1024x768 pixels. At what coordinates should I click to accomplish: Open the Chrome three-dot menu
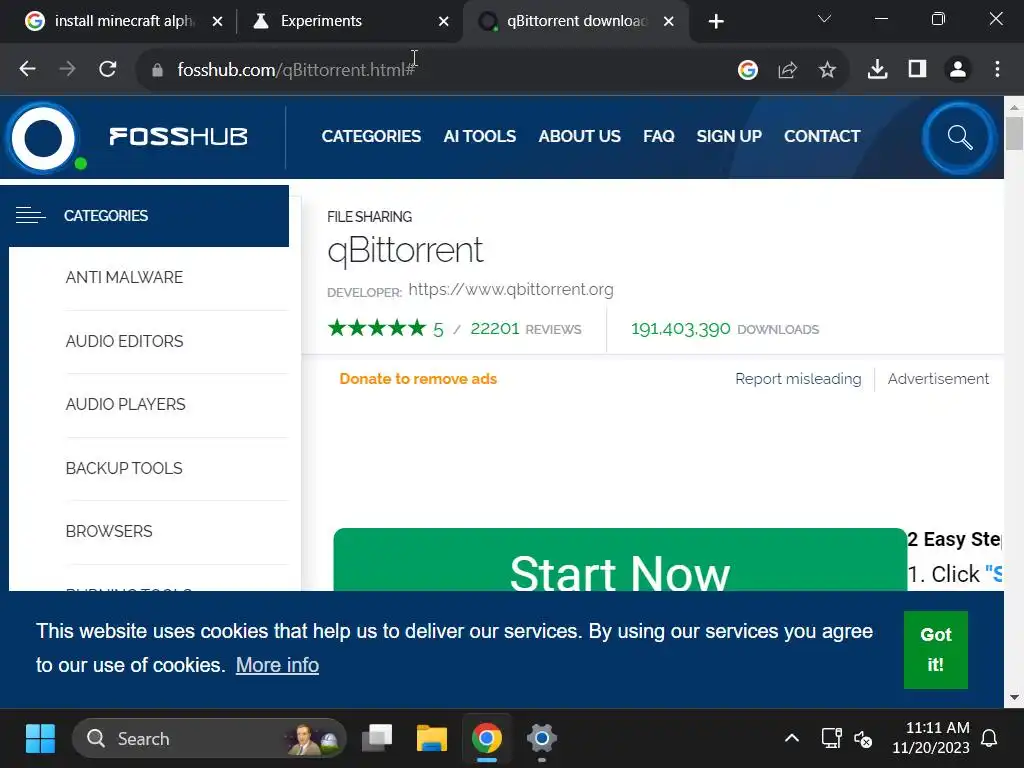[997, 69]
